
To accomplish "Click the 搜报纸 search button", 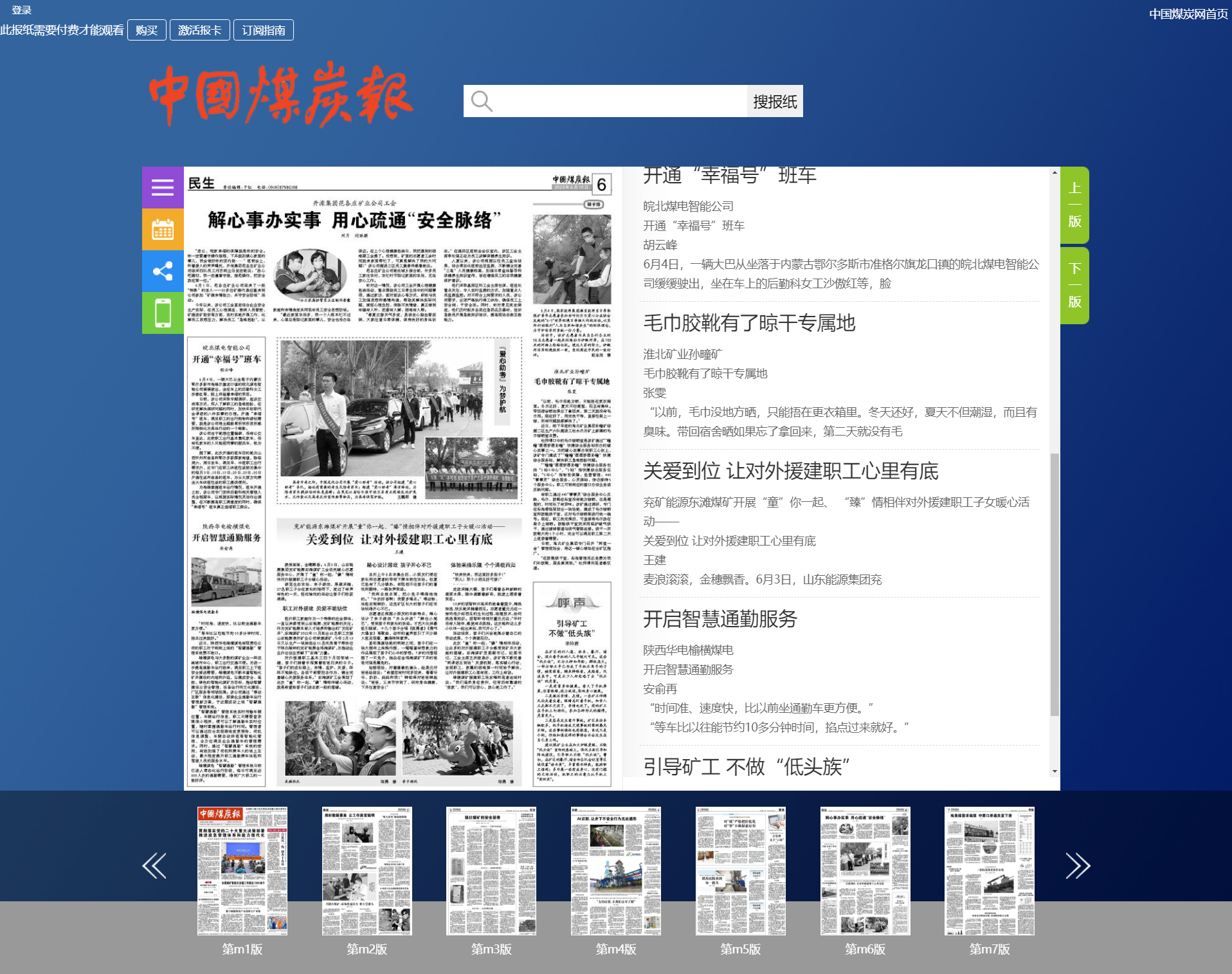I will pos(775,102).
